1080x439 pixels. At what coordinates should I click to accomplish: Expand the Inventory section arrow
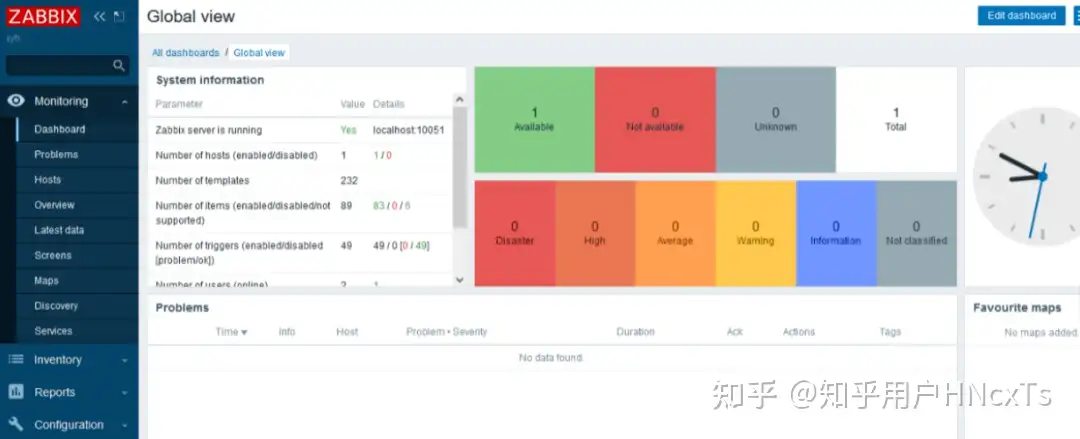(x=124, y=361)
